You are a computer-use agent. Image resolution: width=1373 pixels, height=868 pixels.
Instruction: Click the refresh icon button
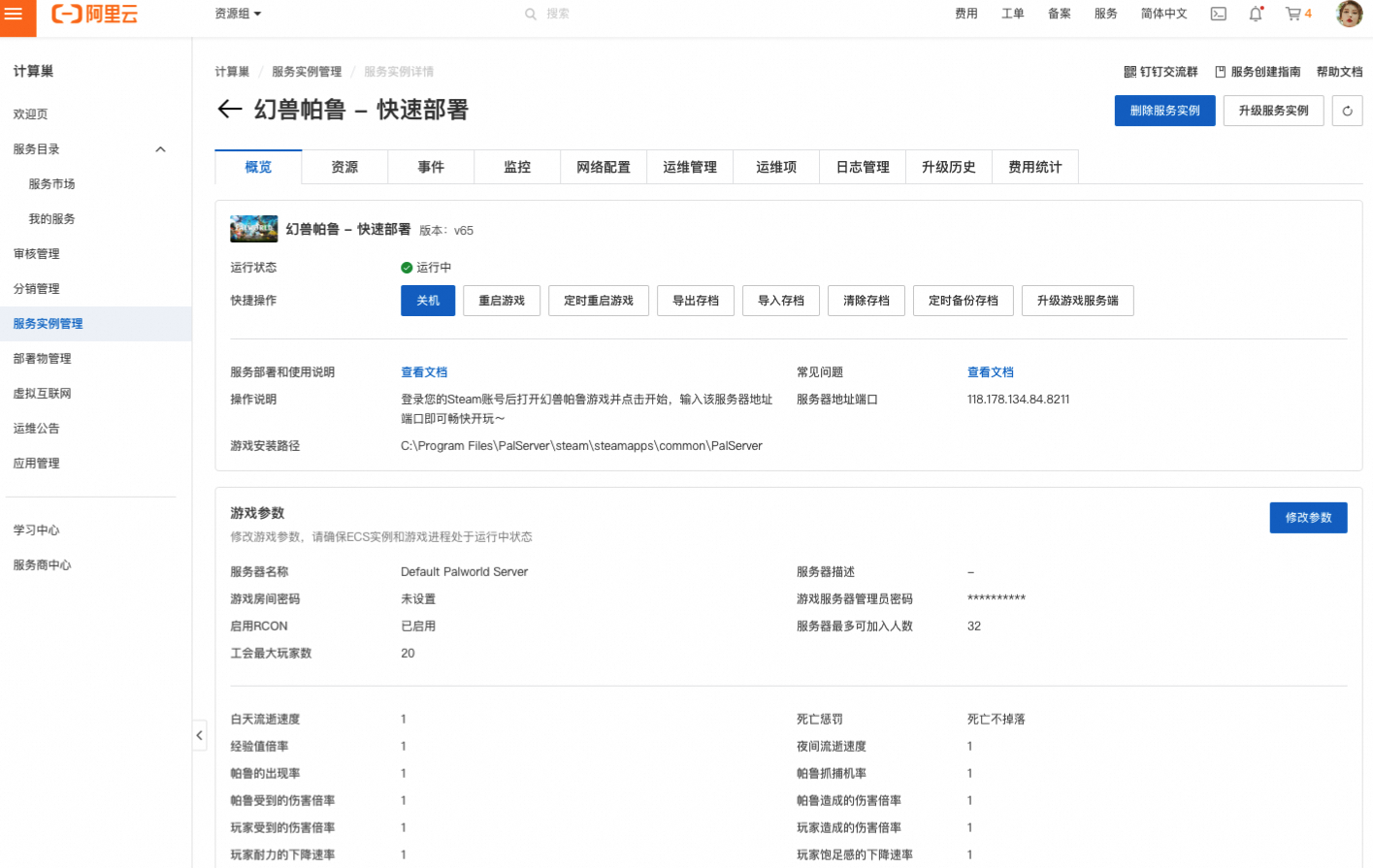pos(1347,111)
